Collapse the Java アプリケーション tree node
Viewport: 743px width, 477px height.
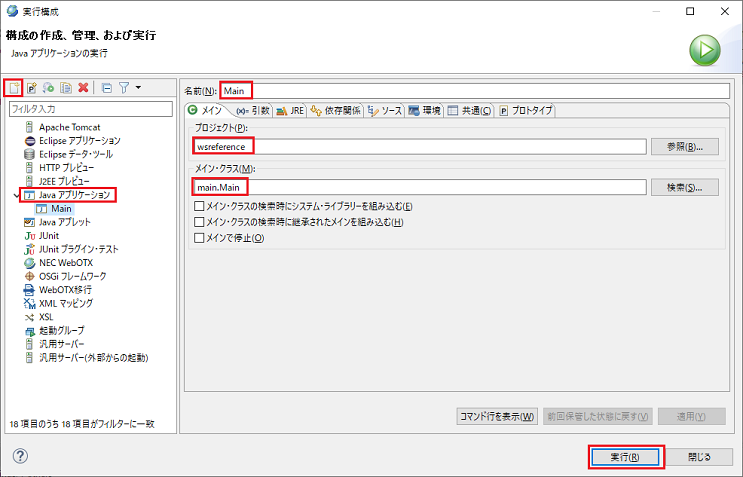(x=14, y=195)
